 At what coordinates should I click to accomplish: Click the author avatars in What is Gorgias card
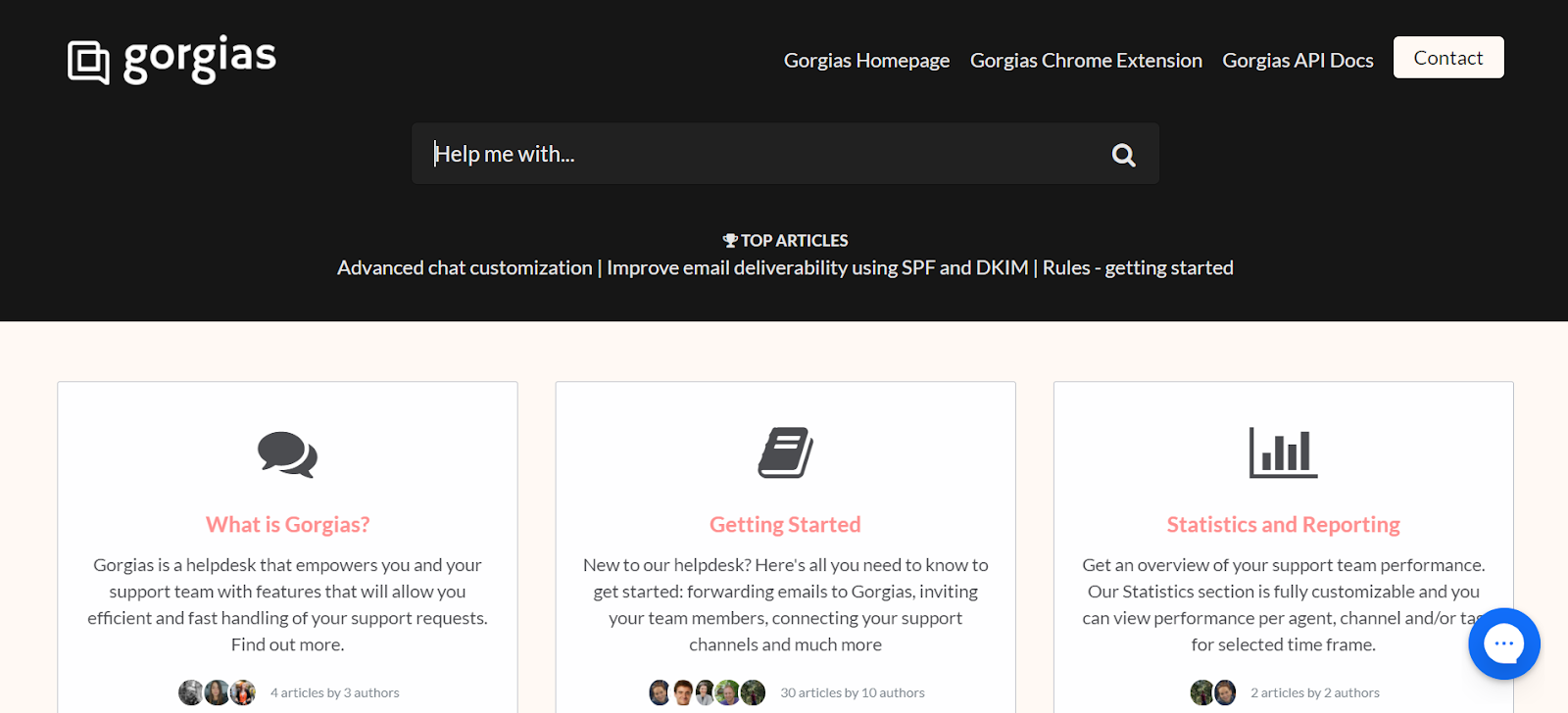(x=217, y=692)
